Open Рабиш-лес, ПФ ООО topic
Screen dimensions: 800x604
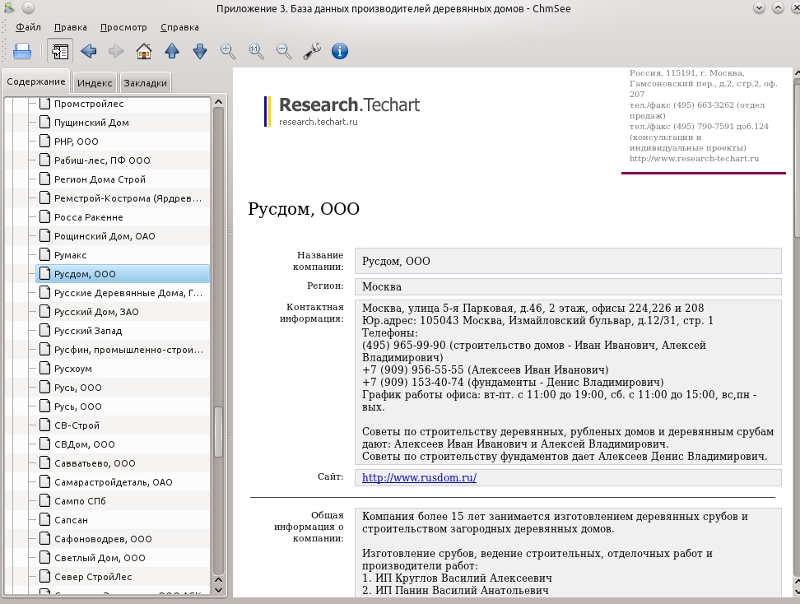tap(102, 160)
